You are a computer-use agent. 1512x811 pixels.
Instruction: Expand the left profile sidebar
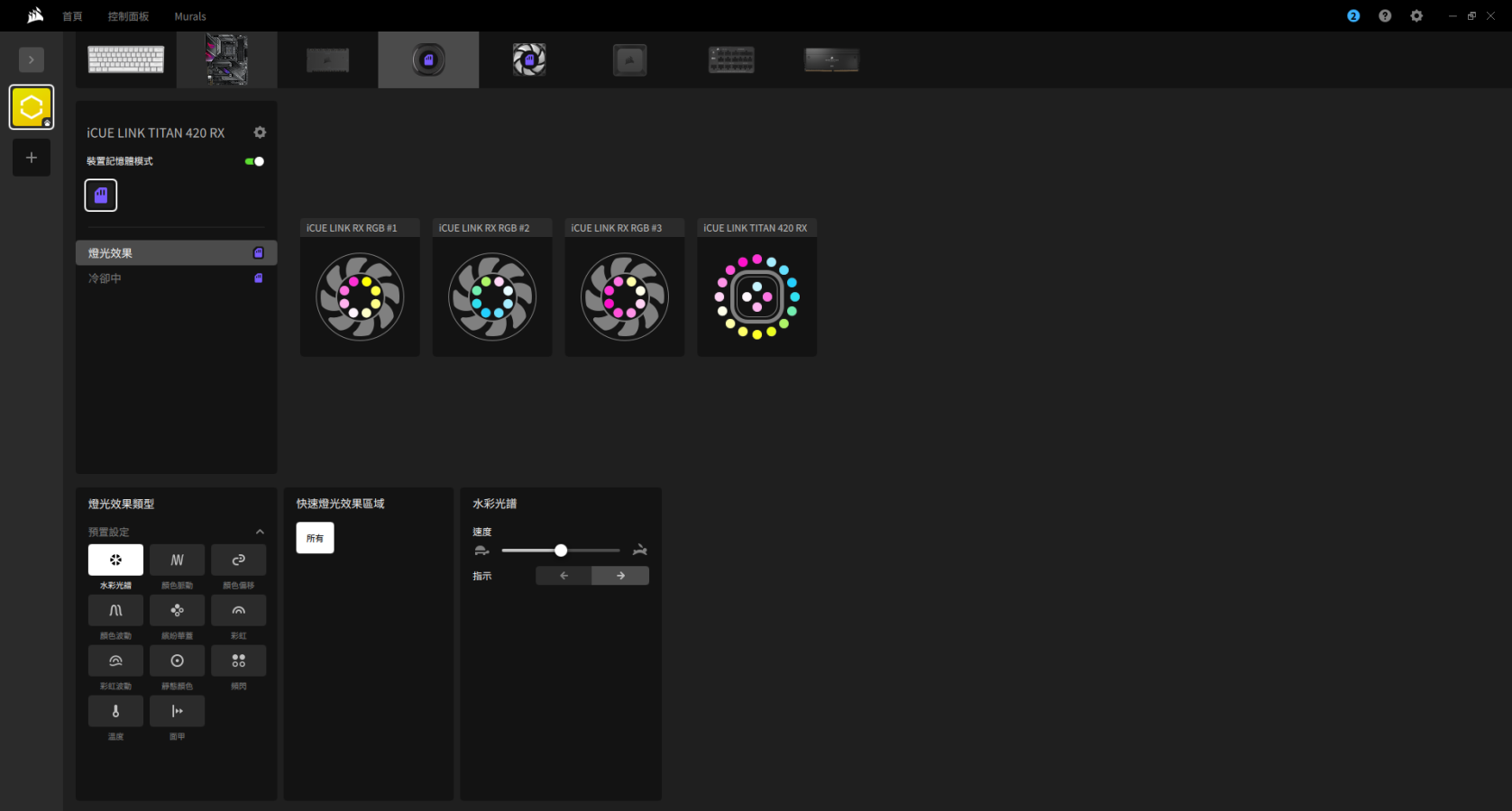(x=32, y=59)
